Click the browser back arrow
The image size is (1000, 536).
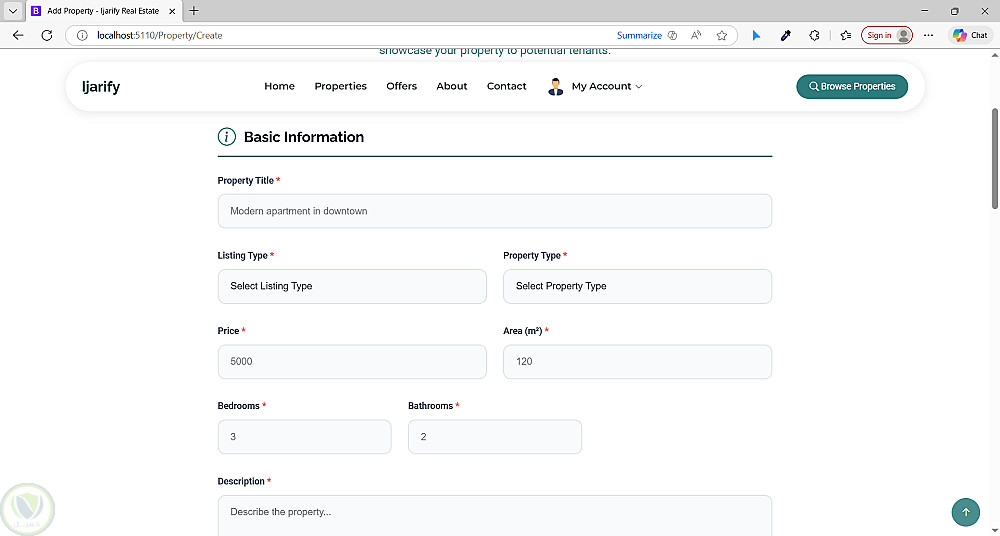pos(18,35)
